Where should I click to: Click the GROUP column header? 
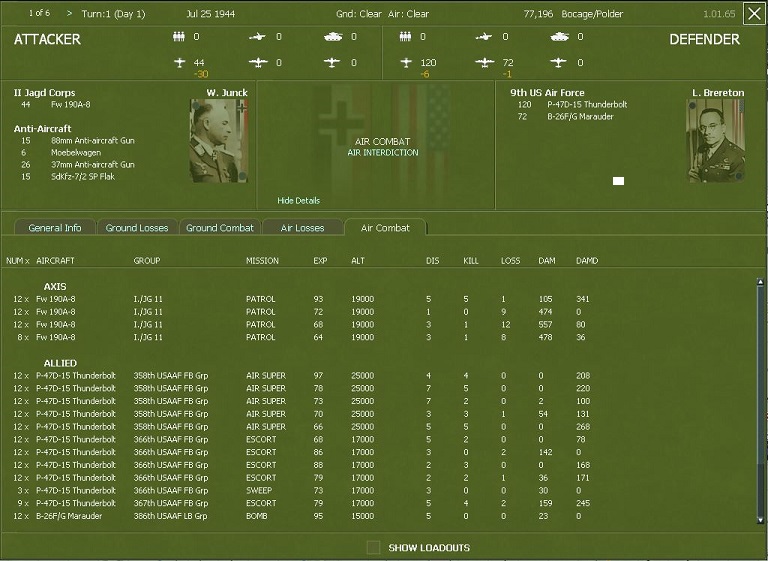point(147,261)
